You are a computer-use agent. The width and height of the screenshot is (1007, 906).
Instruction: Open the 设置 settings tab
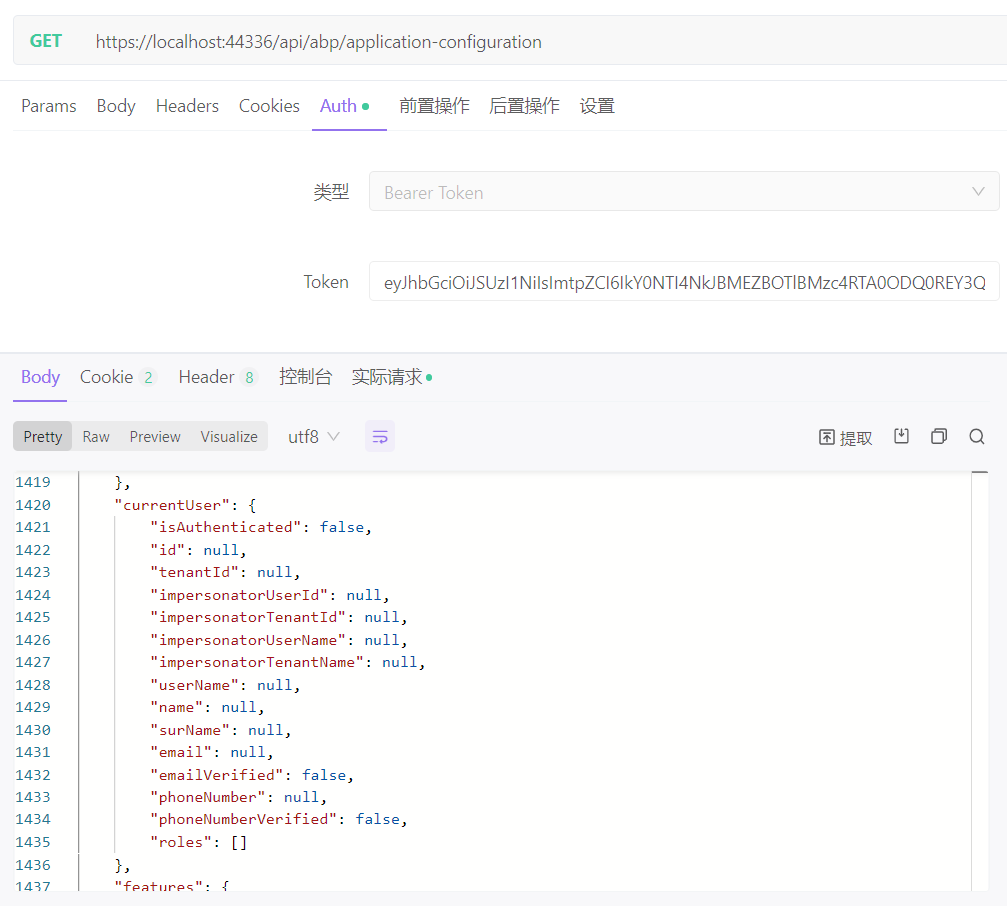[597, 105]
